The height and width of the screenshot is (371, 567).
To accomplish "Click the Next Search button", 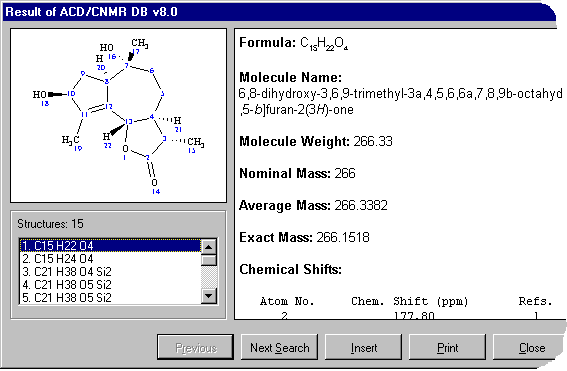I will (x=280, y=347).
